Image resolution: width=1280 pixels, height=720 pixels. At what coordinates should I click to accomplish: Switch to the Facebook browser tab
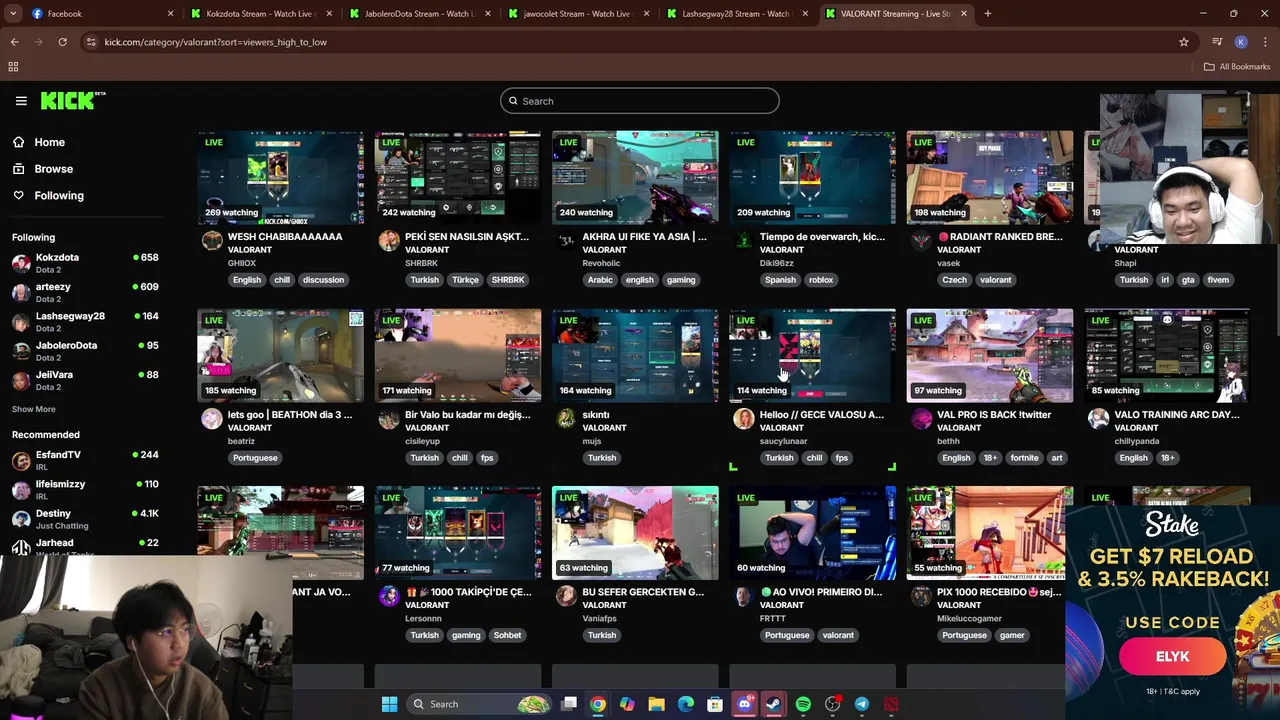[100, 14]
